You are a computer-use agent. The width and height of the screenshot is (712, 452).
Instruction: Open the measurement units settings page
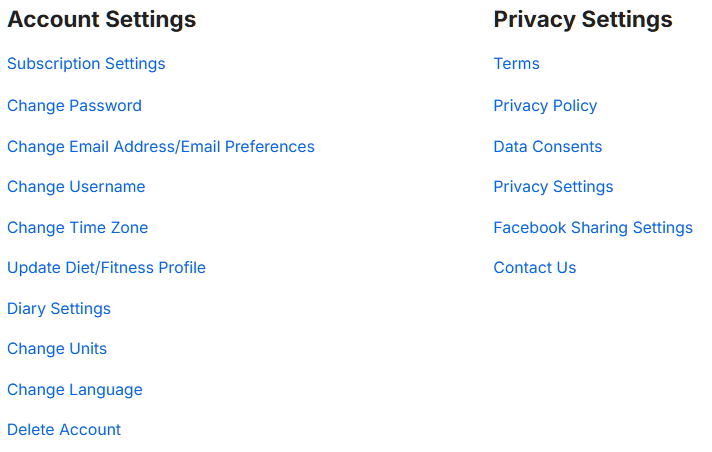pyautogui.click(x=57, y=349)
